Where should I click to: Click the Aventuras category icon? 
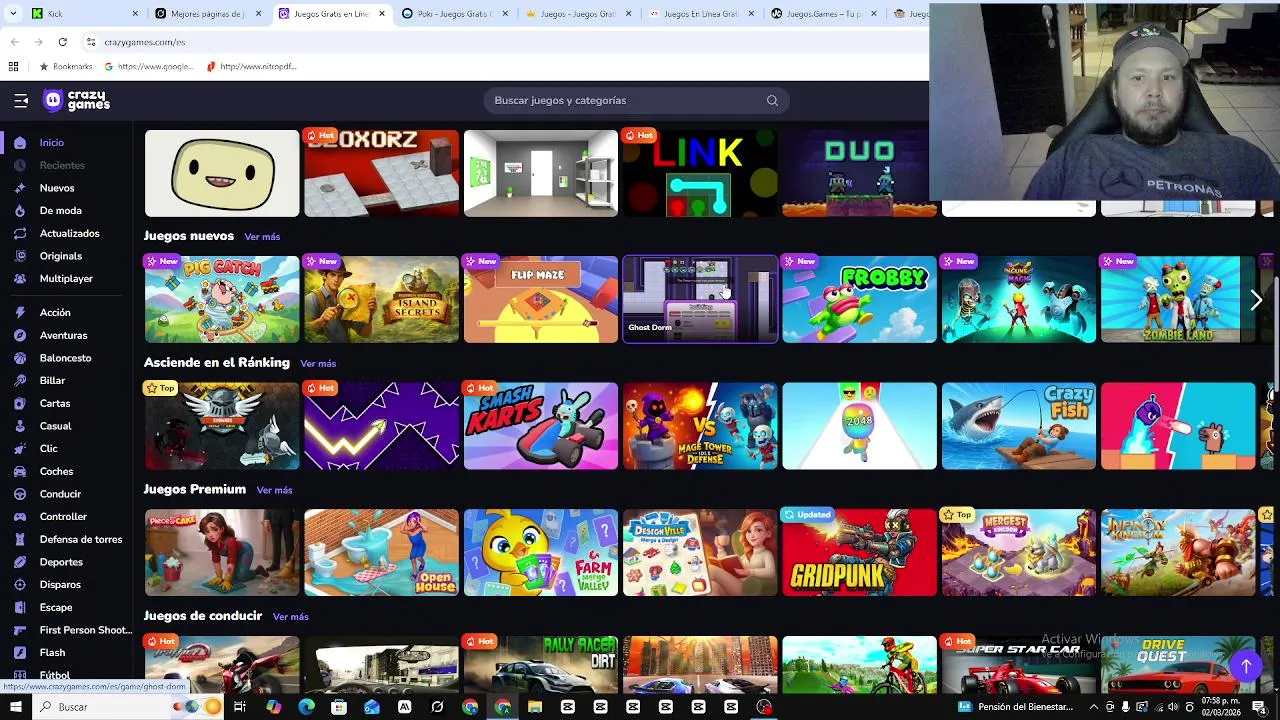pos(20,336)
